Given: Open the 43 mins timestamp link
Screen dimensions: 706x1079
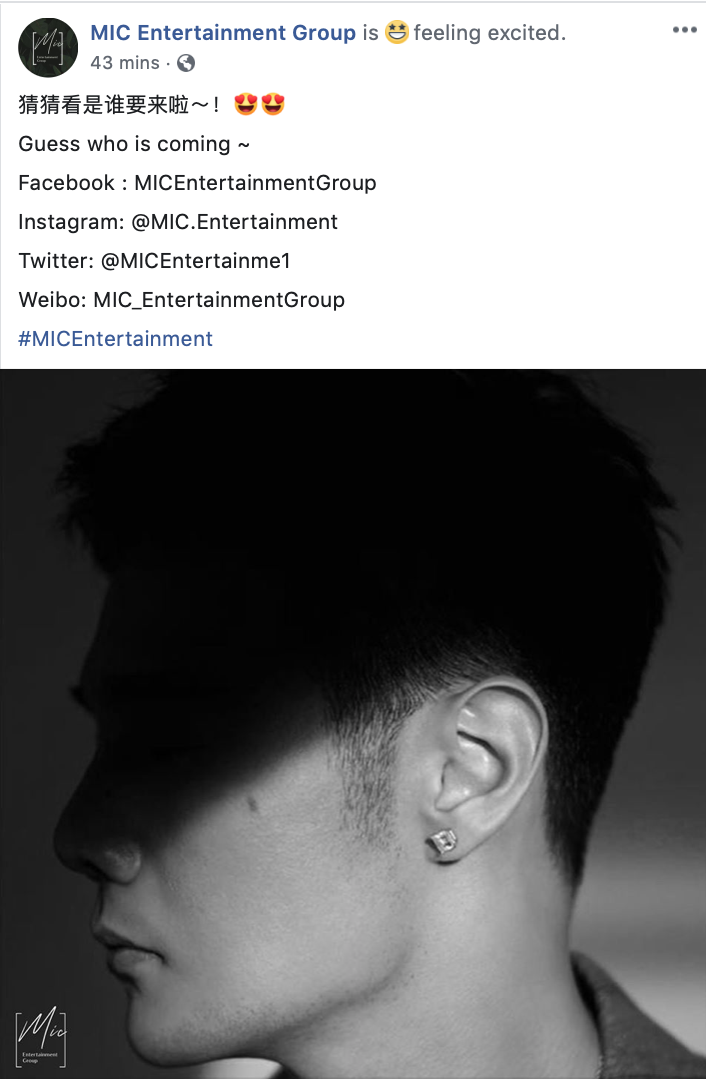Looking at the screenshot, I should (x=125, y=63).
